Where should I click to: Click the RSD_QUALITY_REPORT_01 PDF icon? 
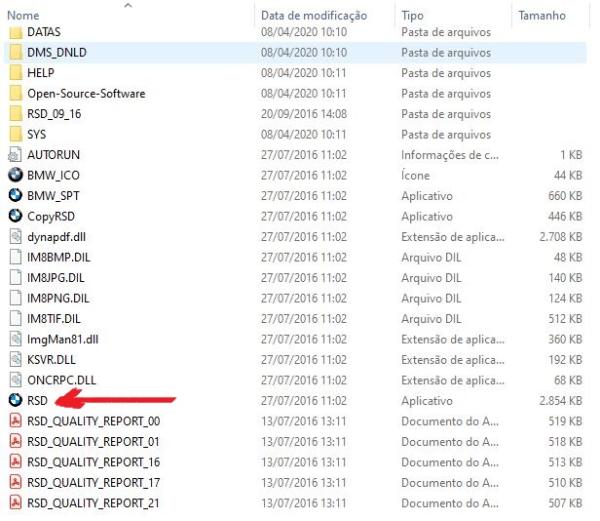(15, 441)
